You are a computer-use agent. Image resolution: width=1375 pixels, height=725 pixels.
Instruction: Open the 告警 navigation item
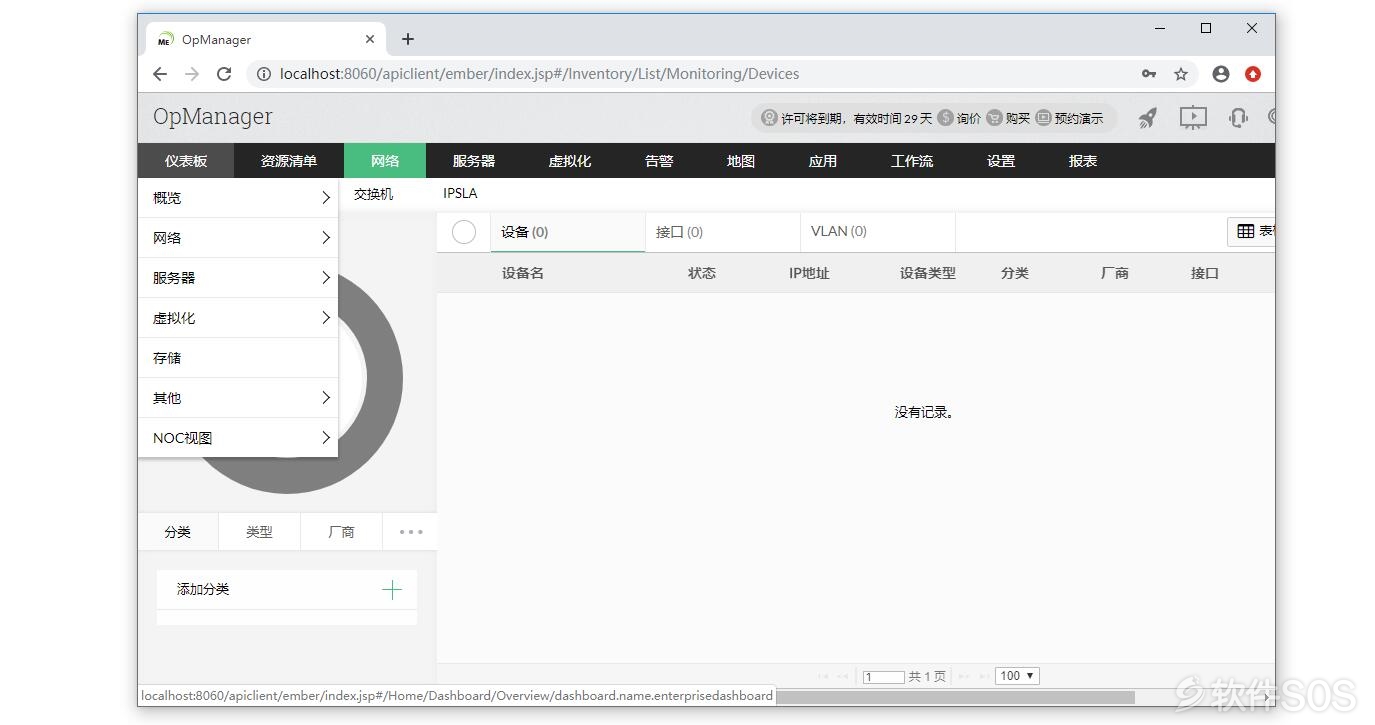click(x=659, y=161)
